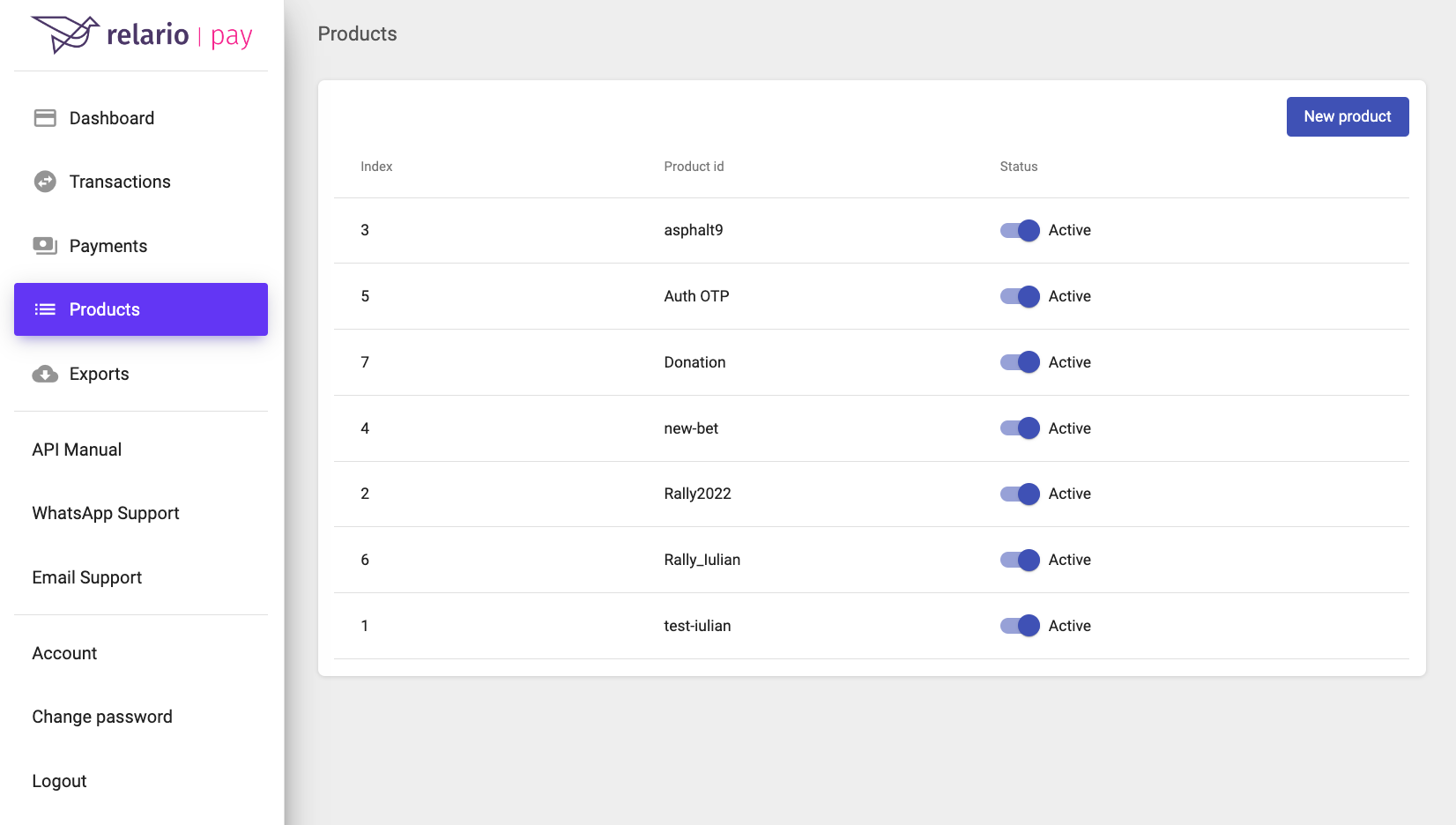Toggle the test-iulian status switch
The image size is (1456, 825).
tap(1020, 626)
